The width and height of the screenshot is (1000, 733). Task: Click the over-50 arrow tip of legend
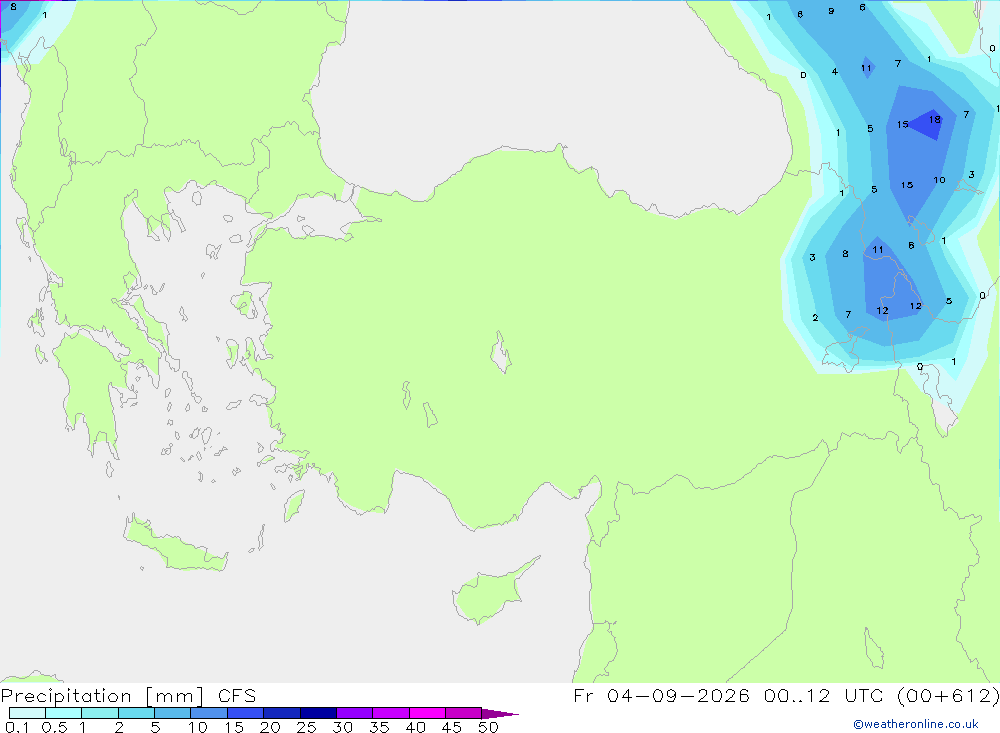tap(500, 713)
